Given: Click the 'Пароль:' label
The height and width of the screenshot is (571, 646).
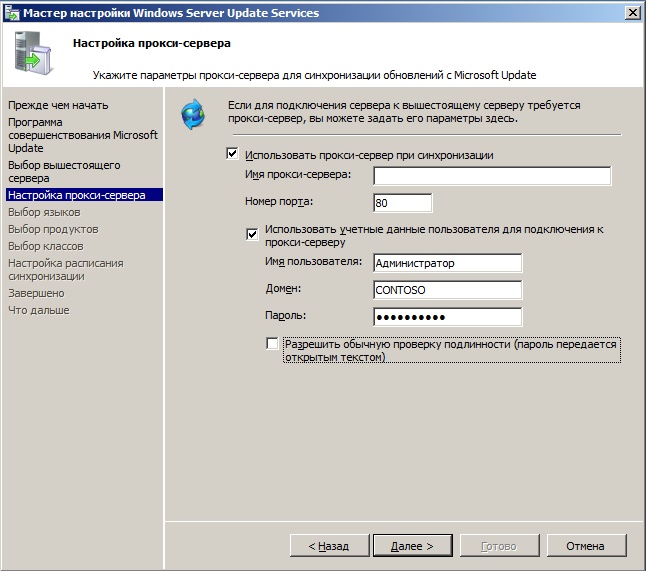Looking at the screenshot, I should [x=286, y=316].
